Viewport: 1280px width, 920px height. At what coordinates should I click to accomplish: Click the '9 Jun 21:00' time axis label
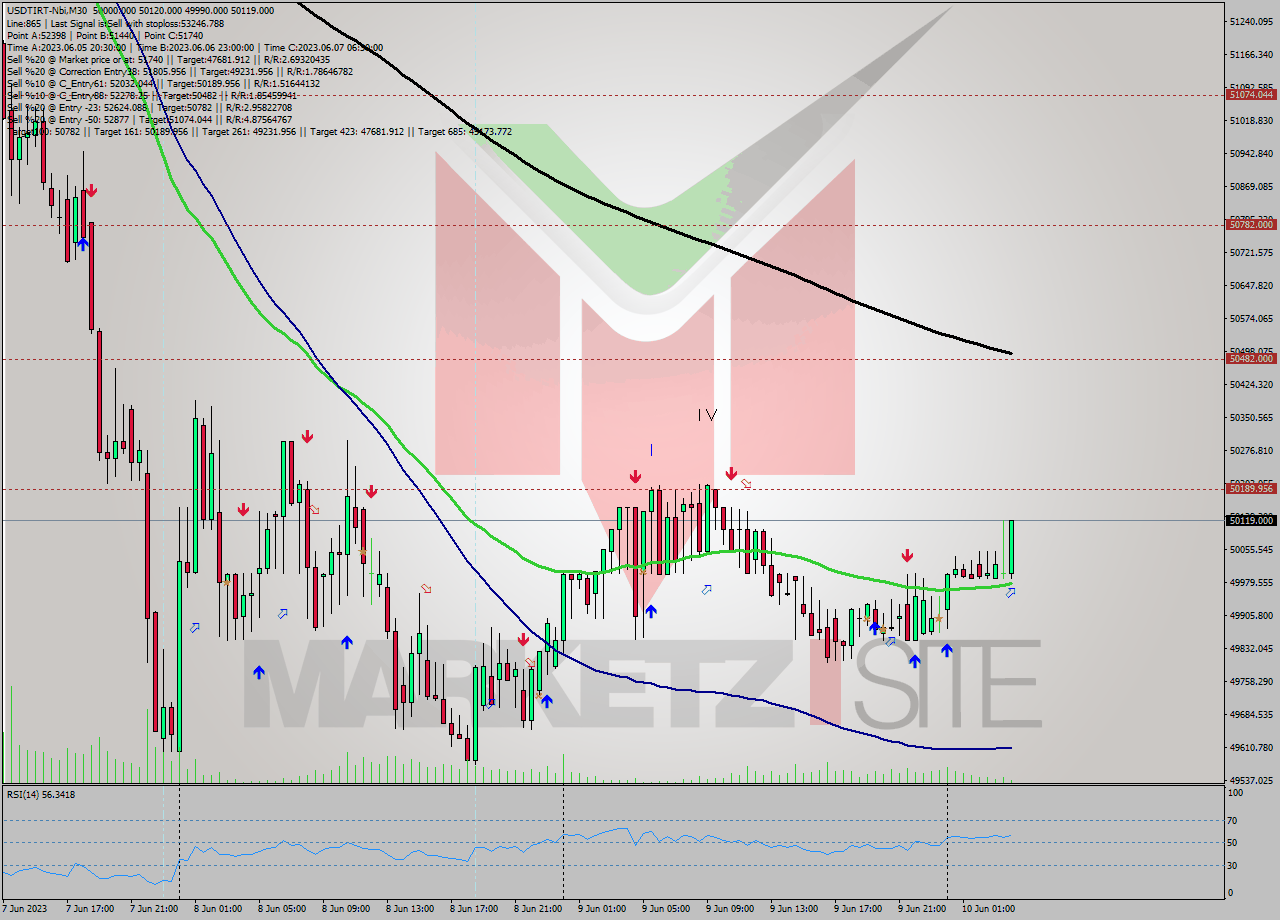click(x=921, y=909)
